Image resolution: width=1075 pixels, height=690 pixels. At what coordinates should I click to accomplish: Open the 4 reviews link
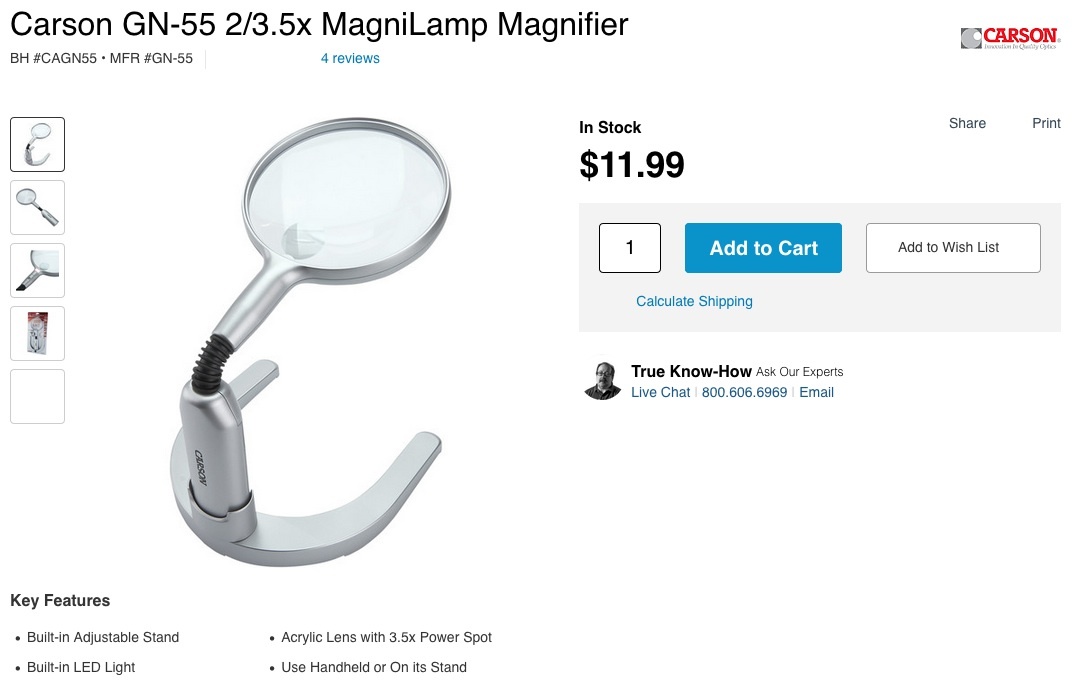point(350,58)
